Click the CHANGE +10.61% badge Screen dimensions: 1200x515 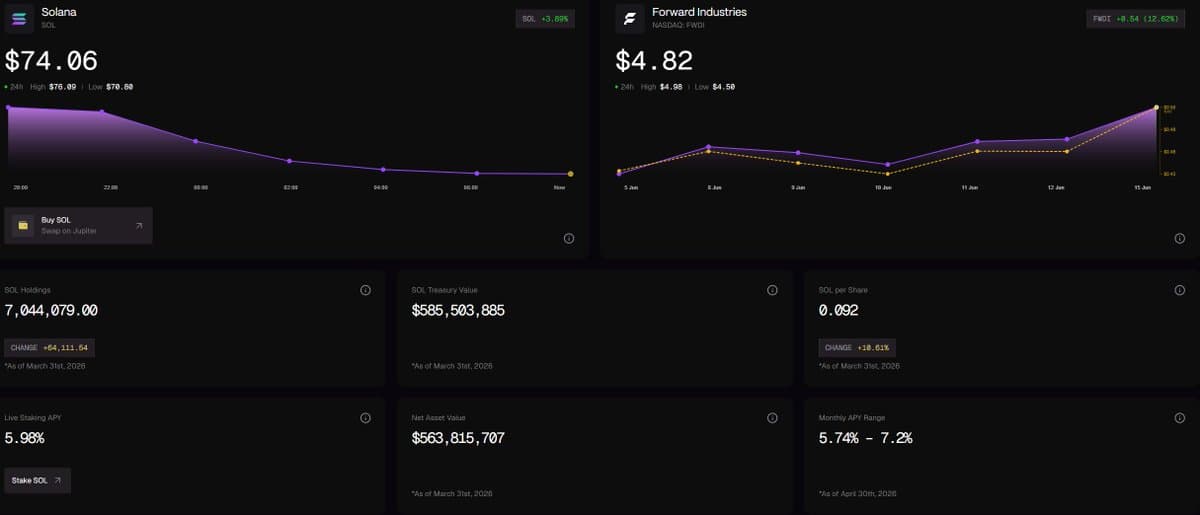click(x=857, y=348)
